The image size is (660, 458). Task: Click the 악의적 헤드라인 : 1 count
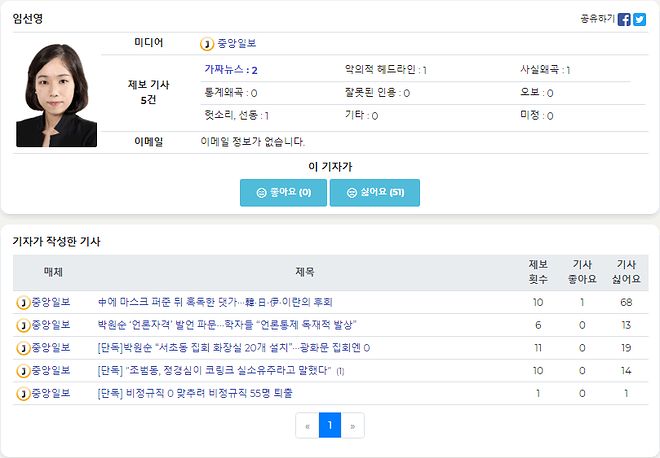click(x=386, y=69)
